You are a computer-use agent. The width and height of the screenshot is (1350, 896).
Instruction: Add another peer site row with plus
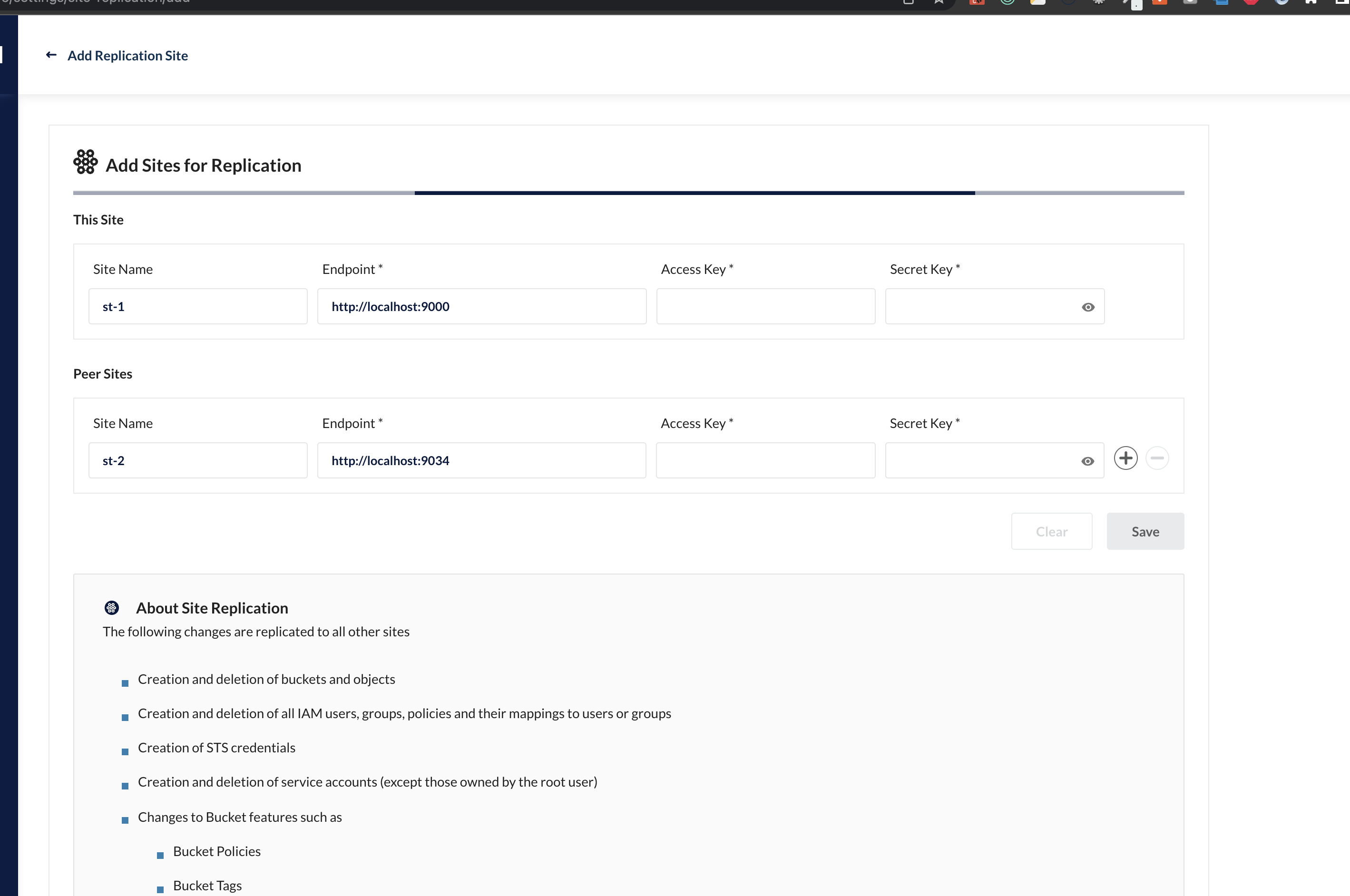click(1125, 458)
